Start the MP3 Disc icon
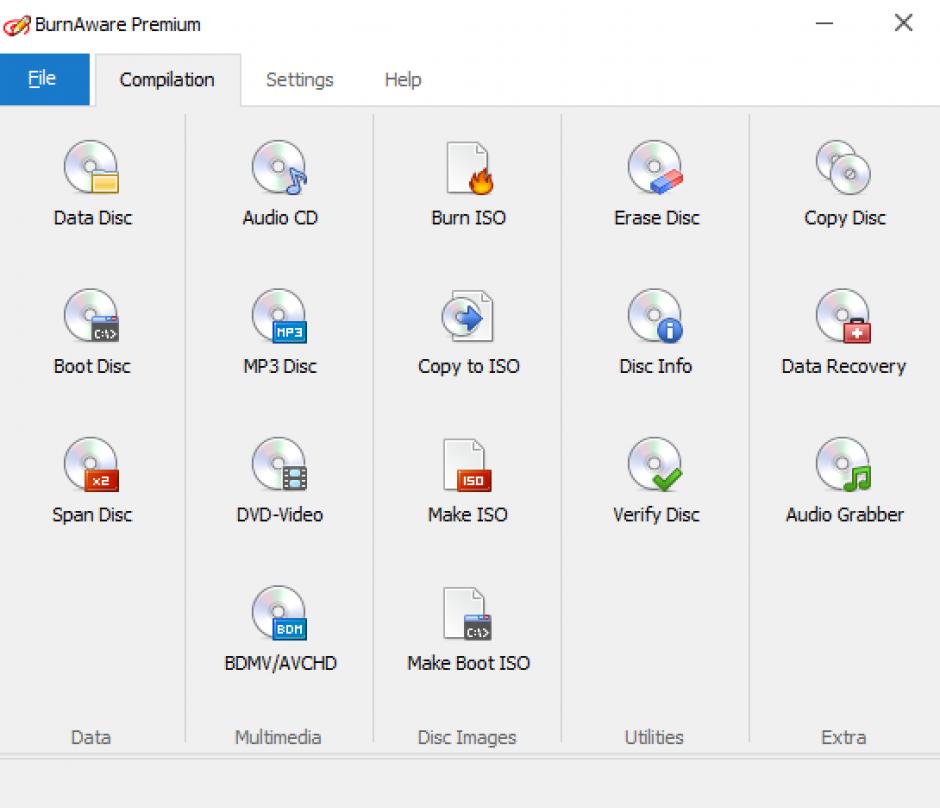This screenshot has height=808, width=940. click(279, 315)
